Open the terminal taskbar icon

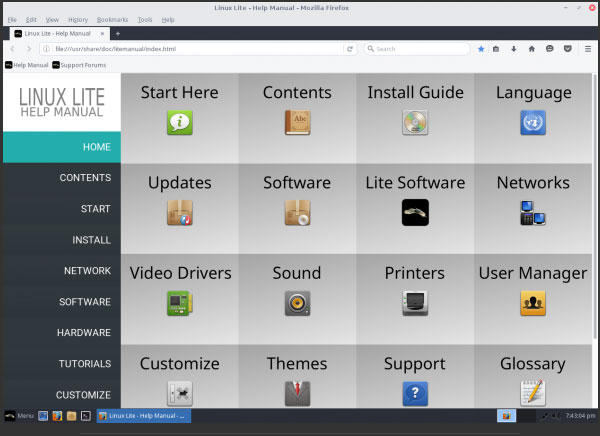86,416
